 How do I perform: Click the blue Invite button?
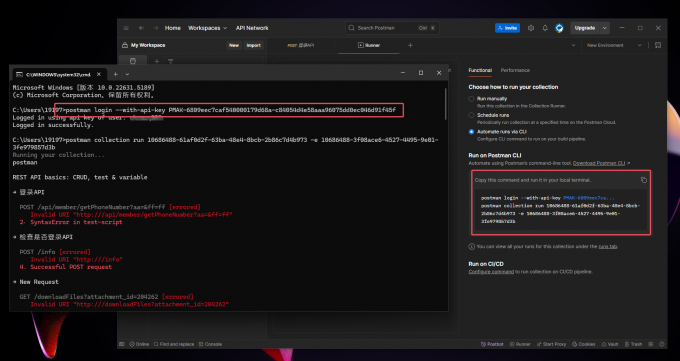click(507, 28)
